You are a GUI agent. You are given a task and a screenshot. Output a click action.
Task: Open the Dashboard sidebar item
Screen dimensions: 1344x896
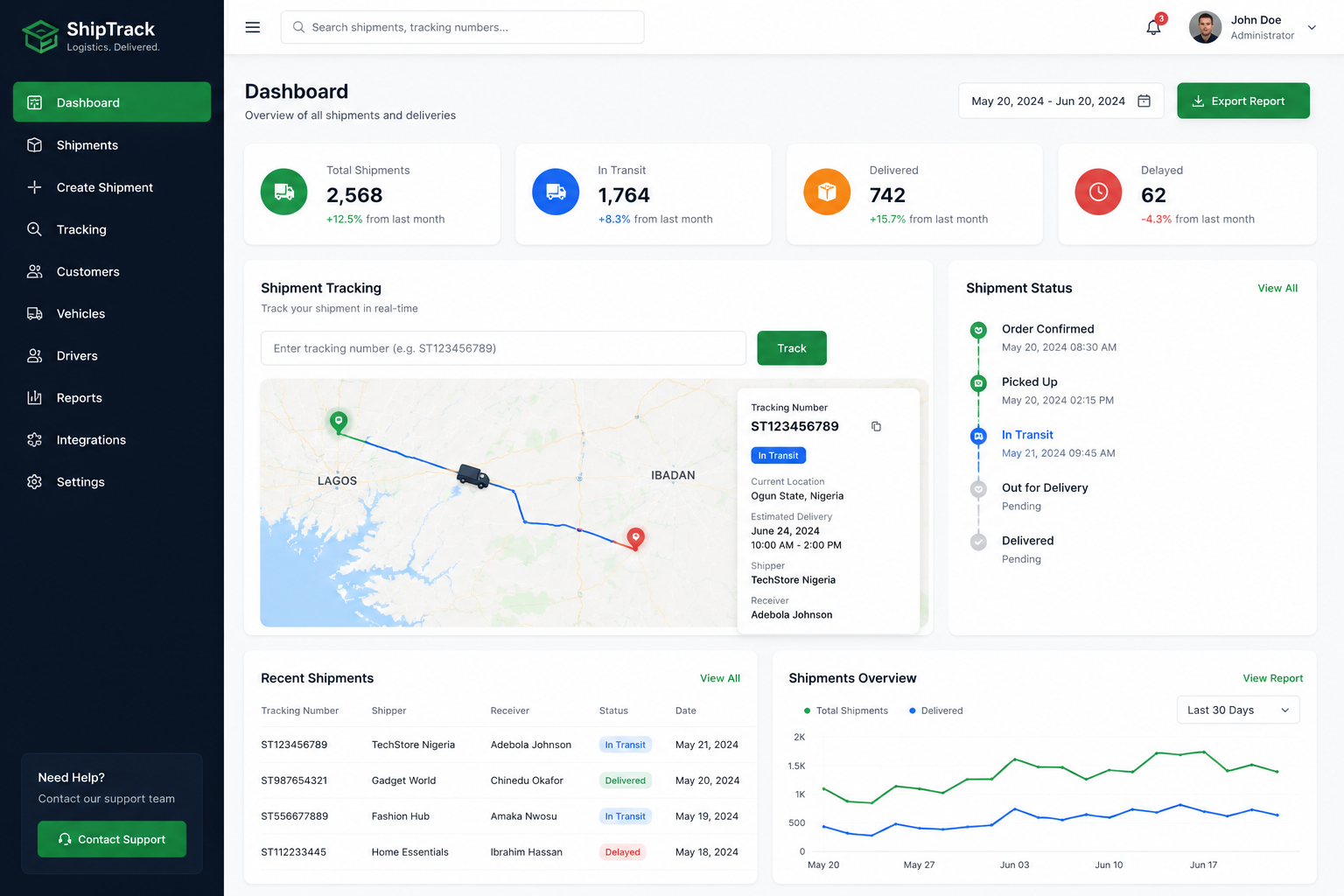(x=112, y=102)
